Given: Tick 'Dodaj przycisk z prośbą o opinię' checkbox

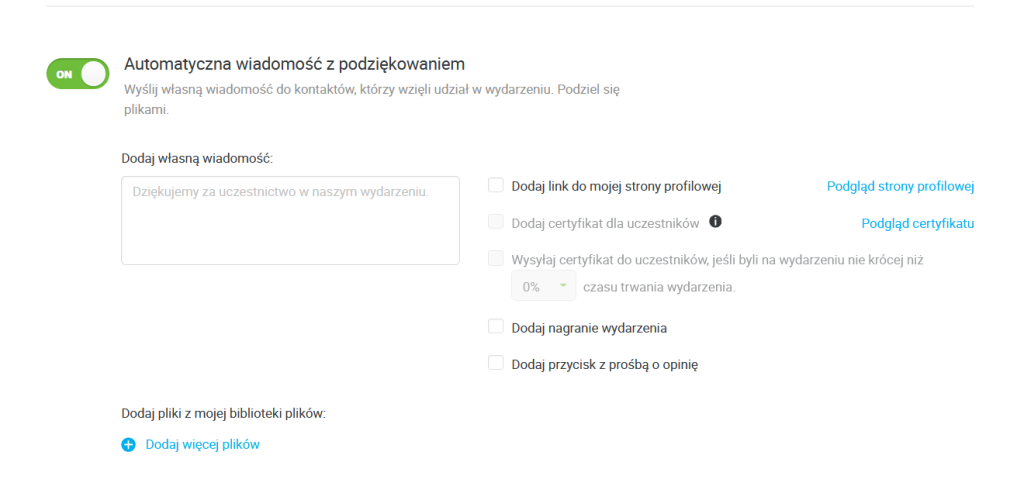Looking at the screenshot, I should (x=496, y=363).
